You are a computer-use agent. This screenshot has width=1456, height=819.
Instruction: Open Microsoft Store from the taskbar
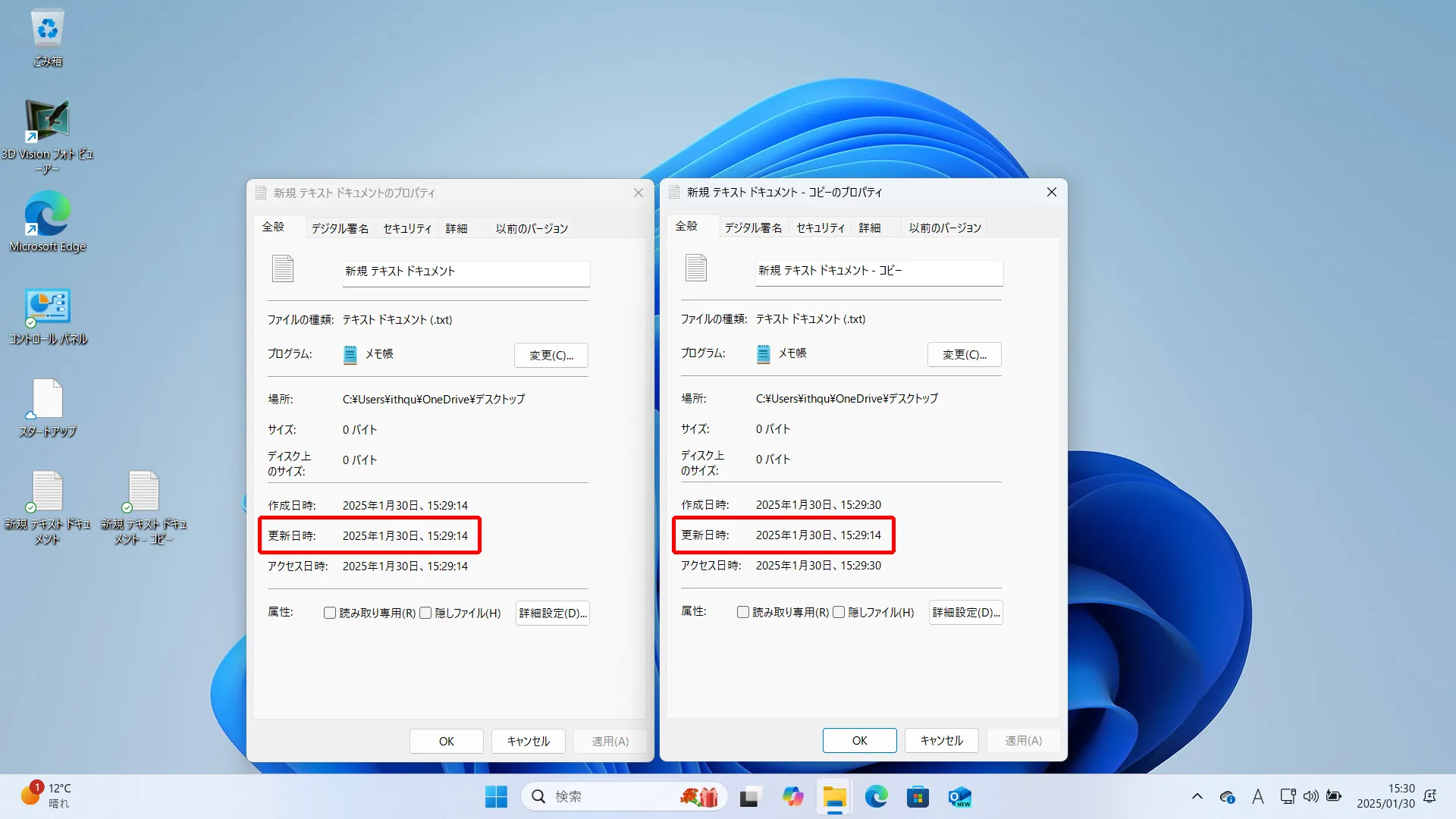coord(918,796)
